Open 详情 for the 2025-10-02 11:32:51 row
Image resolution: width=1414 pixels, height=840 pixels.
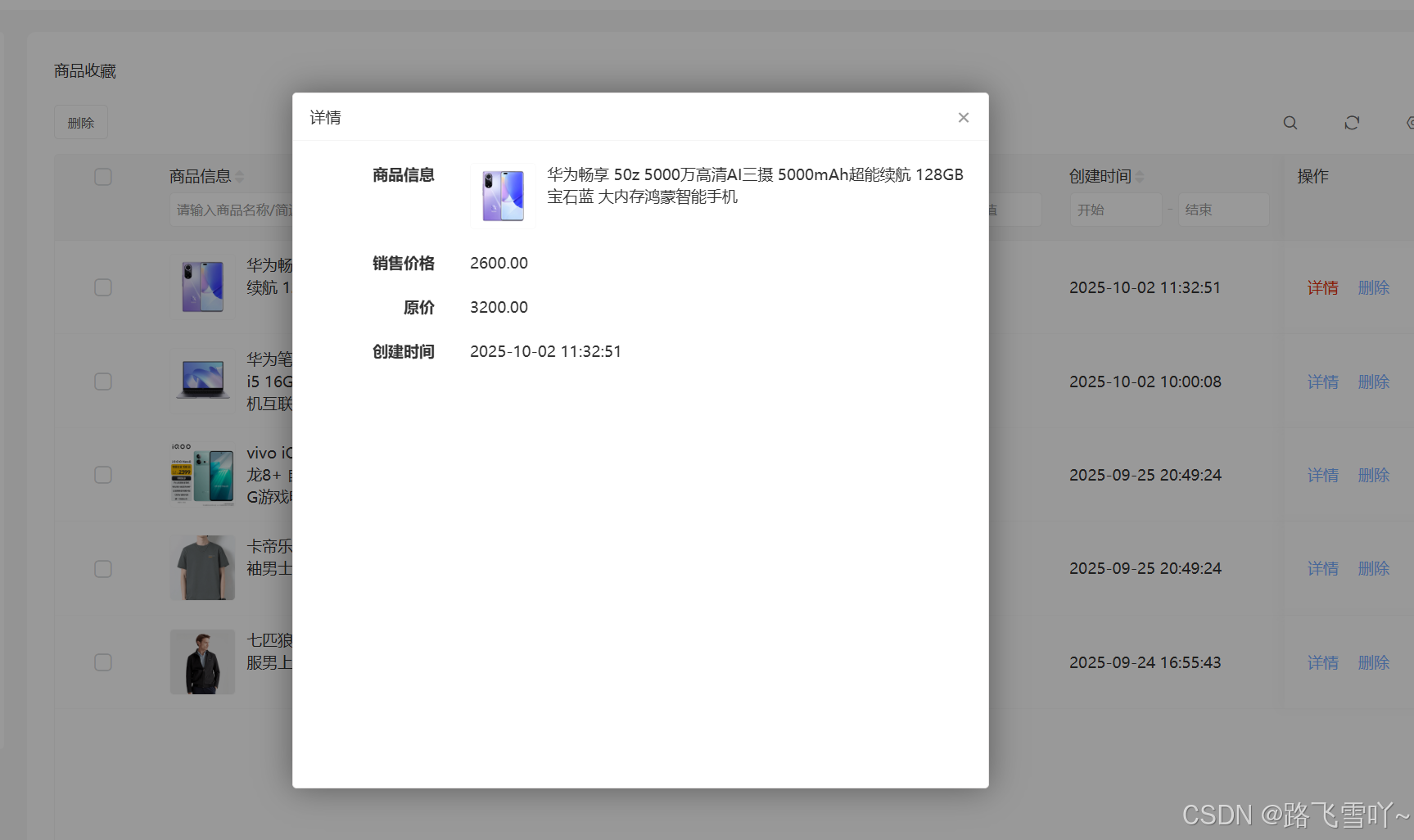point(1323,287)
